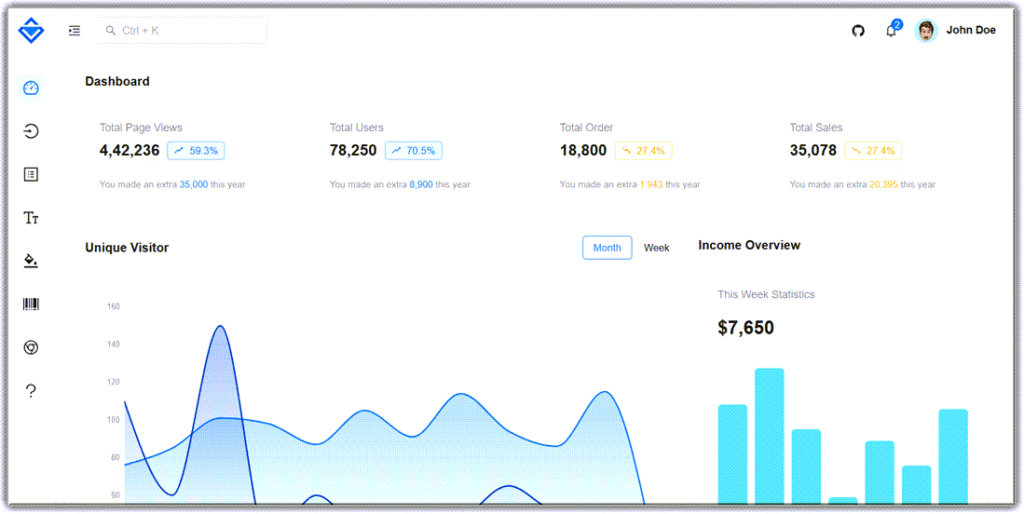1024x514 pixels.
Task: Click the tallest bar in Income Overview
Action: (769, 435)
